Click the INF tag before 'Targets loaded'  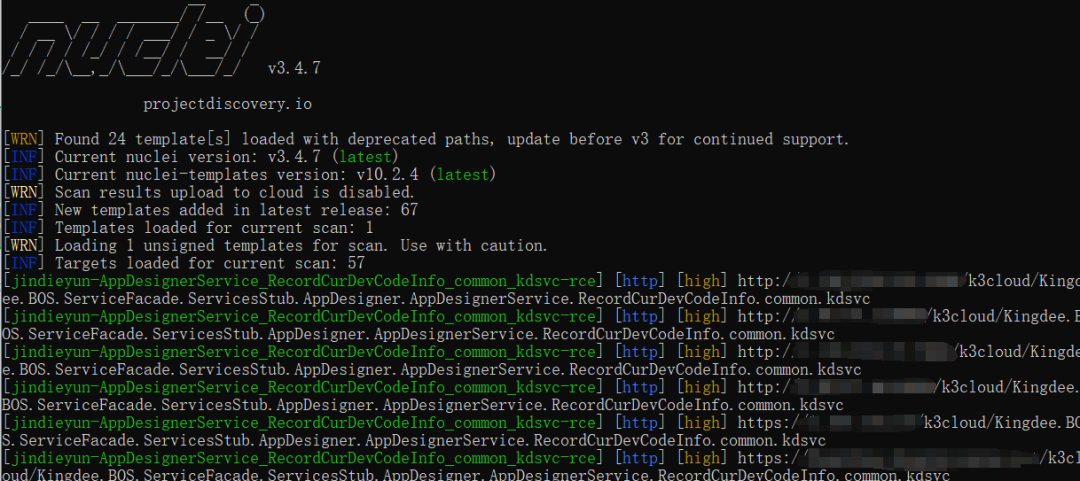pyautogui.click(x=24, y=263)
